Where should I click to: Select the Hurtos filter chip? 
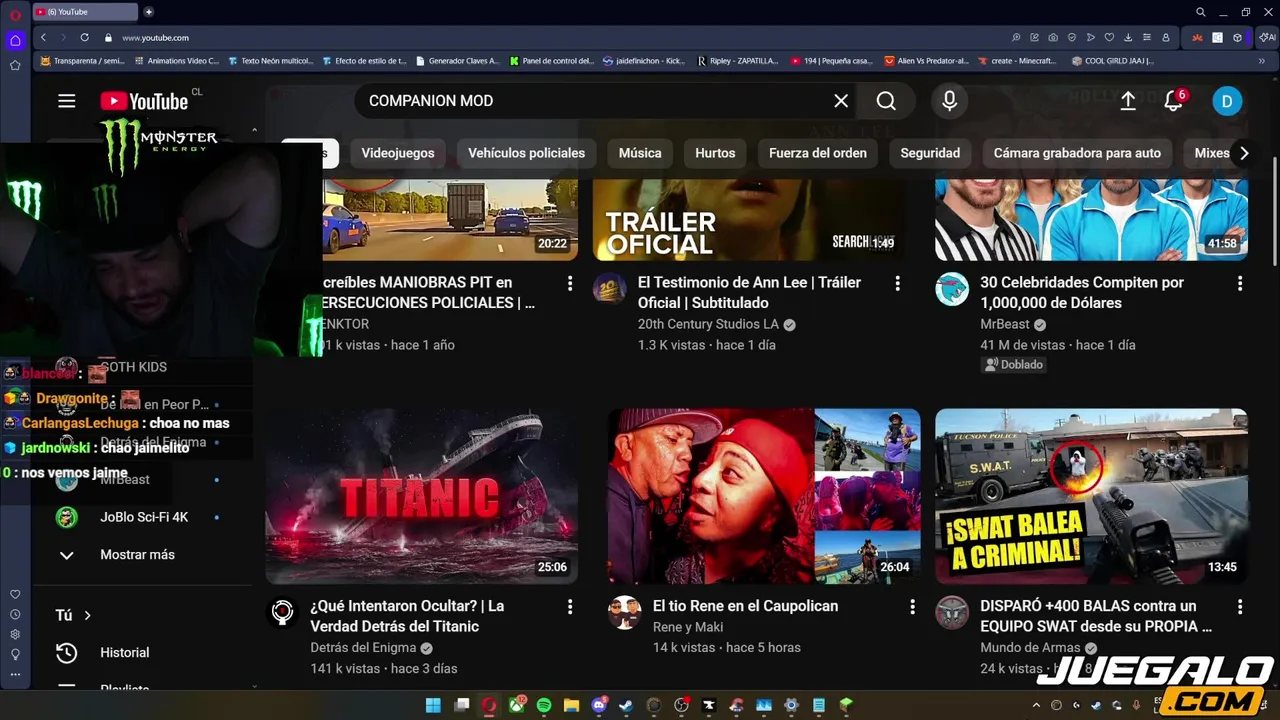[715, 153]
